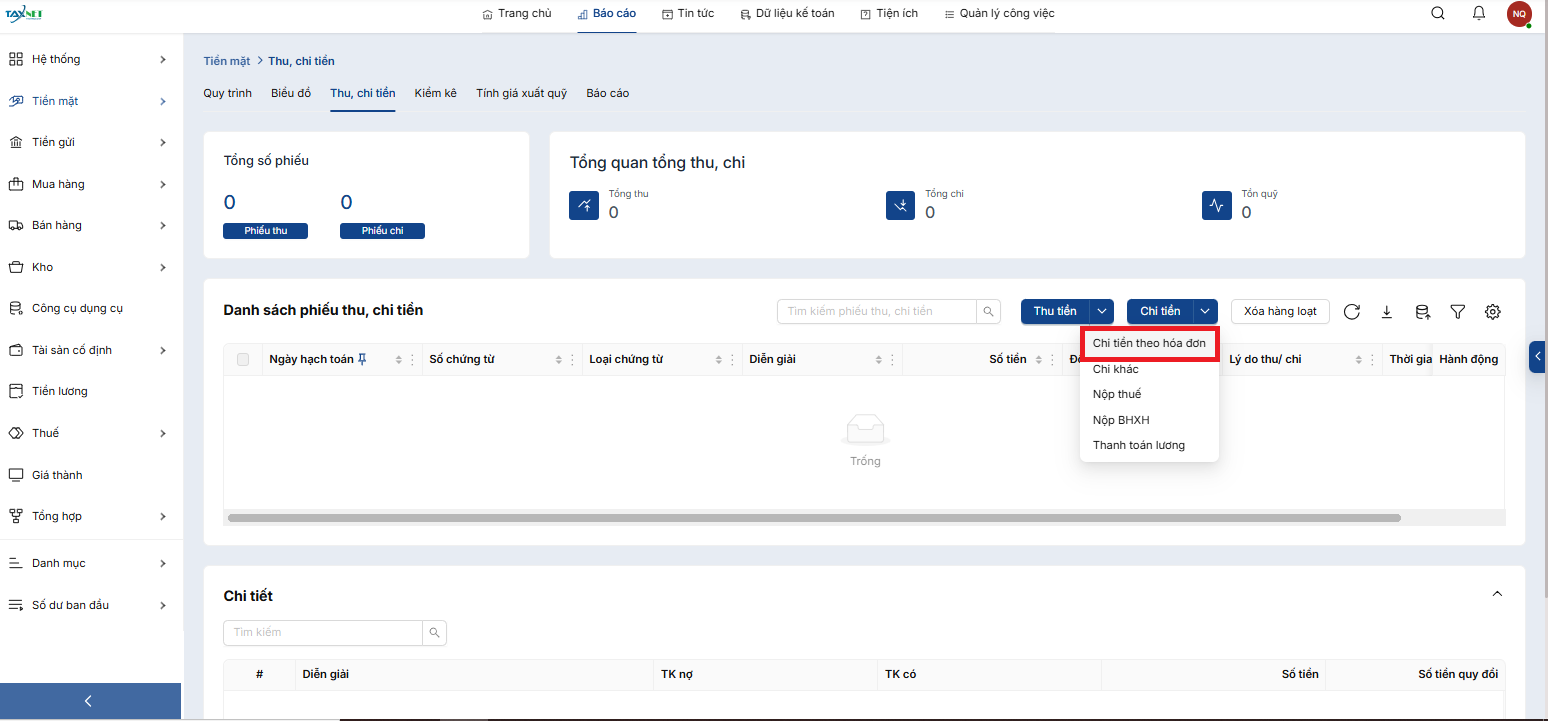Open the NQ user avatar

click(1519, 14)
